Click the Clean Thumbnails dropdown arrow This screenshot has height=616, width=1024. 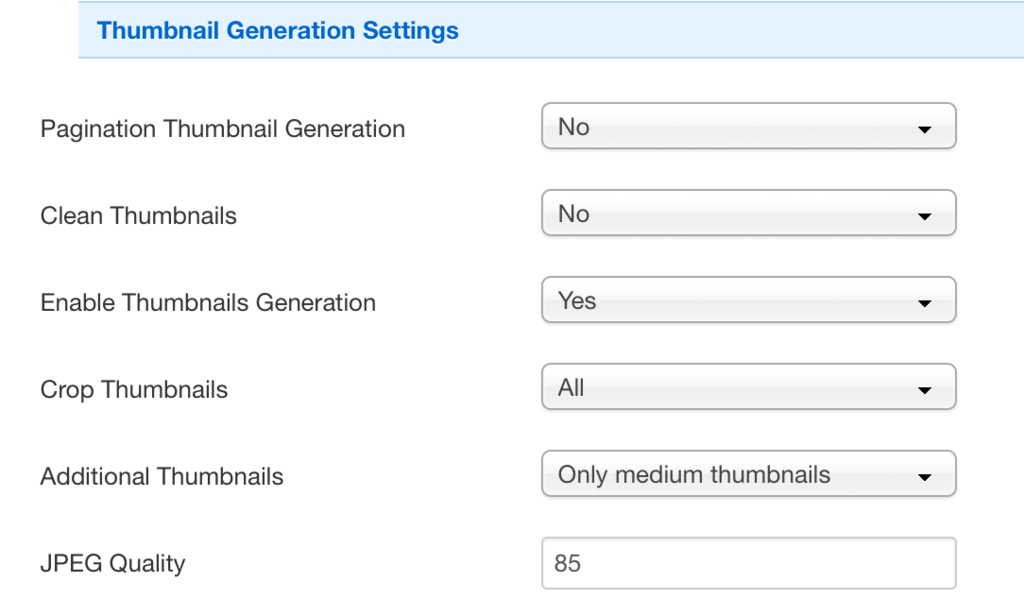pyautogui.click(x=924, y=216)
